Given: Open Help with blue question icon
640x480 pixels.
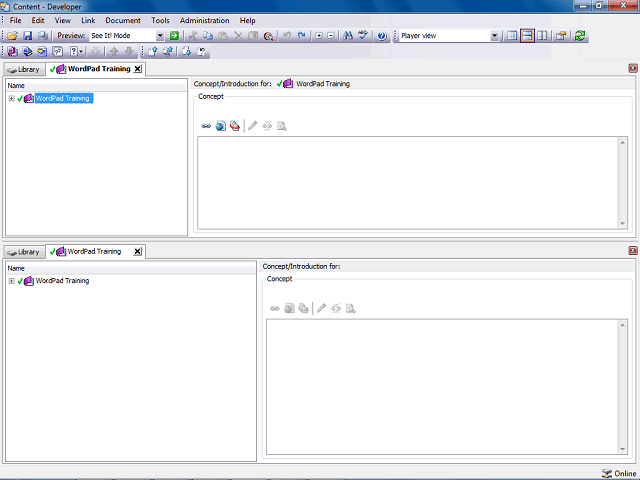Looking at the screenshot, I should (x=382, y=36).
